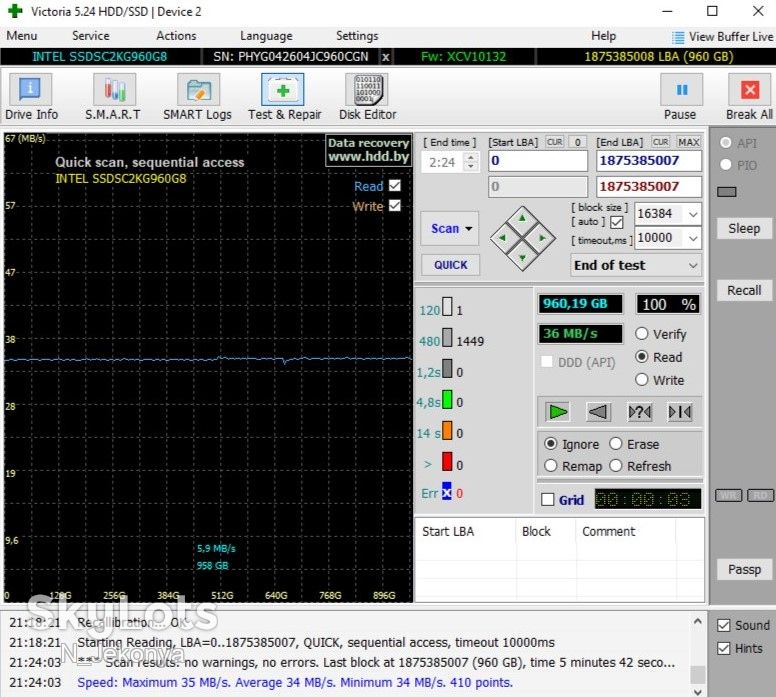Image resolution: width=776 pixels, height=697 pixels.
Task: Click the Victoria green cross app icon
Action: pos(15,11)
